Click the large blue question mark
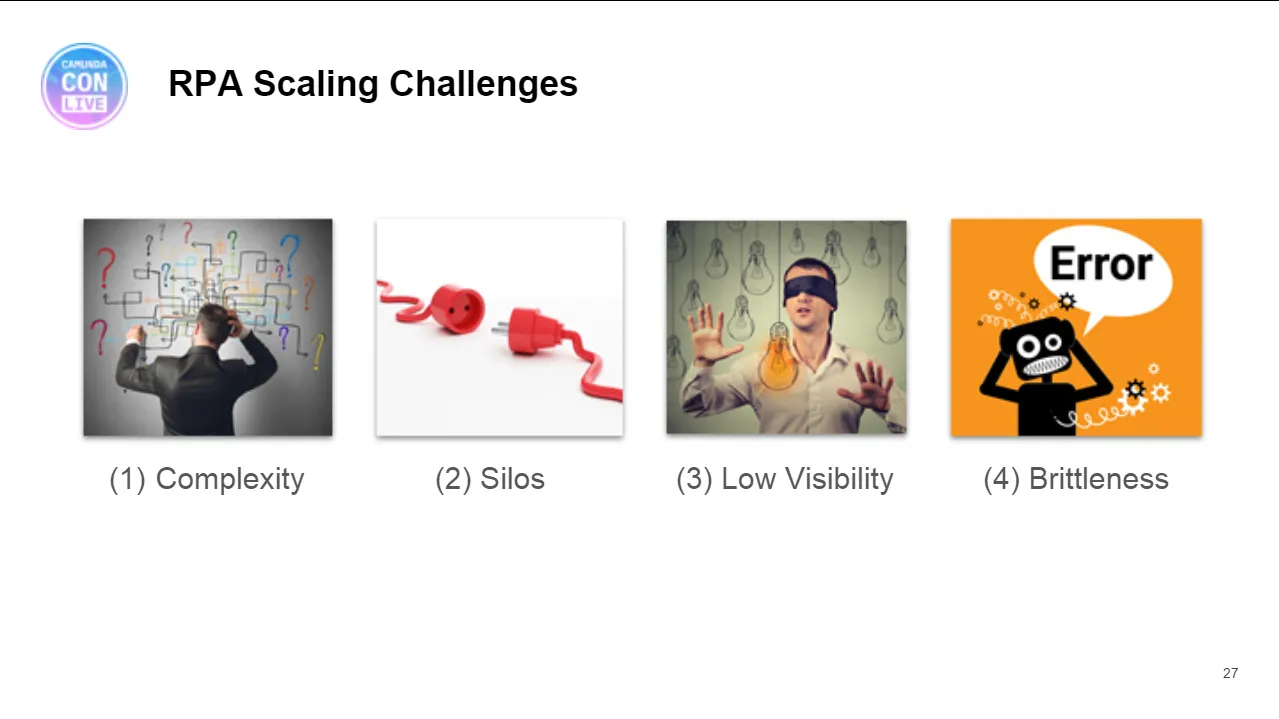The image size is (1279, 719). 289,257
